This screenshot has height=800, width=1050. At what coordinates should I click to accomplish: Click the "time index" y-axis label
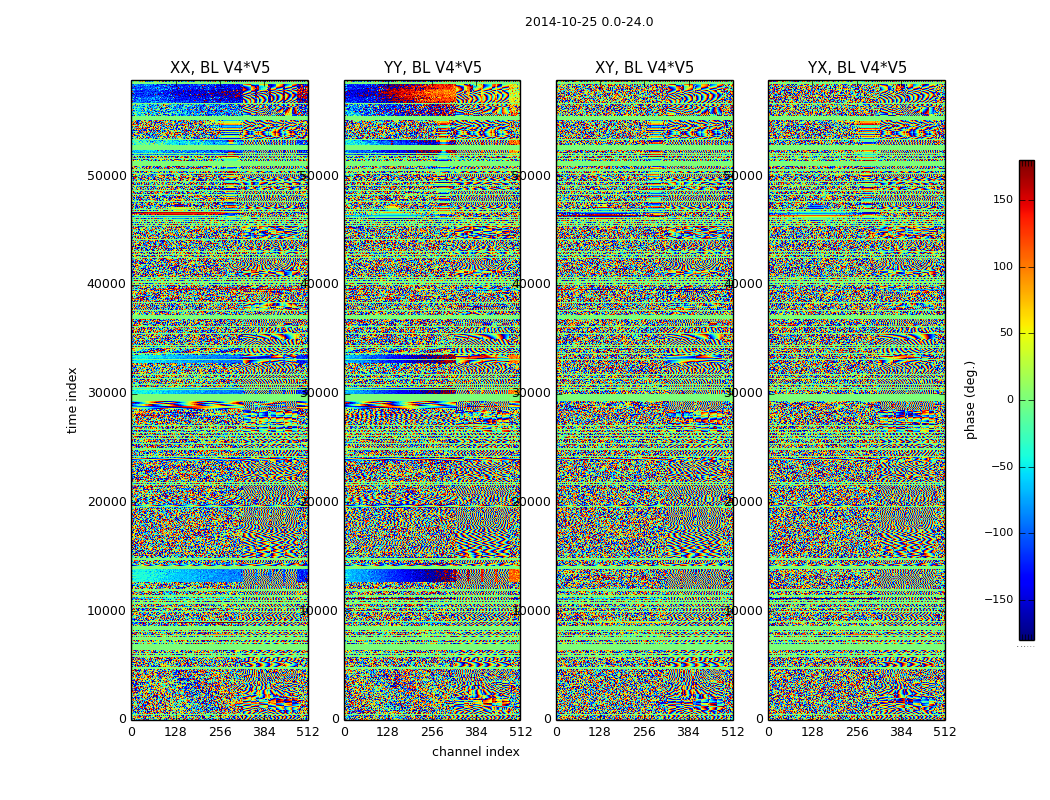[72, 400]
